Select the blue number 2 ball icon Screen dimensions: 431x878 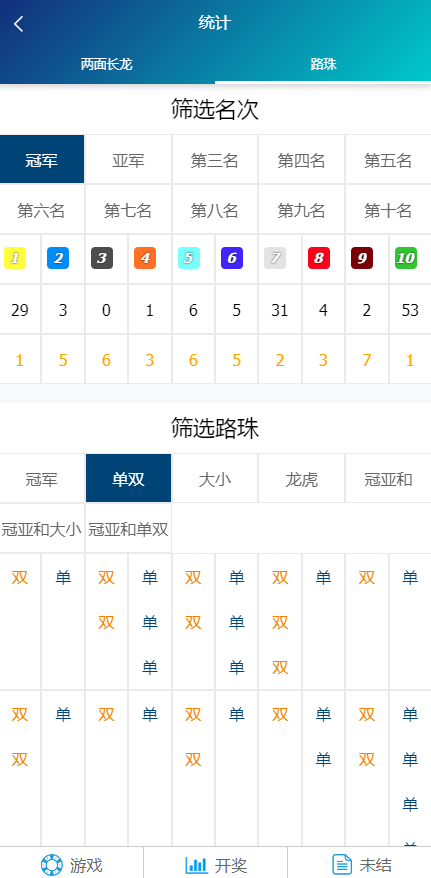point(58,258)
